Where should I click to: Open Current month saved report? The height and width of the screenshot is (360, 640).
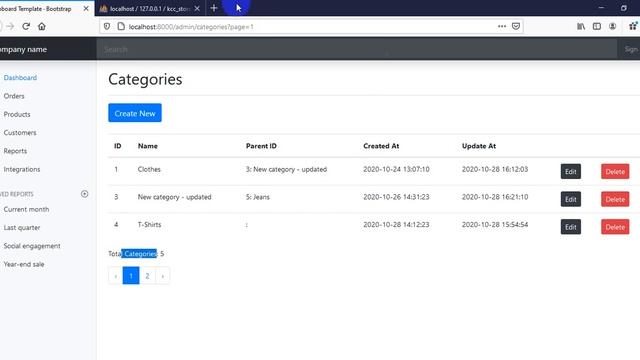coord(26,209)
